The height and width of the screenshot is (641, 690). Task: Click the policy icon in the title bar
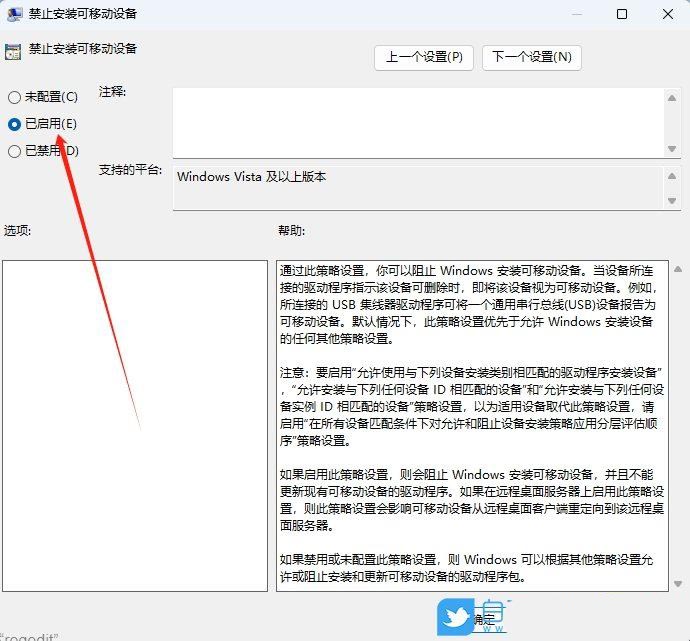pos(16,14)
